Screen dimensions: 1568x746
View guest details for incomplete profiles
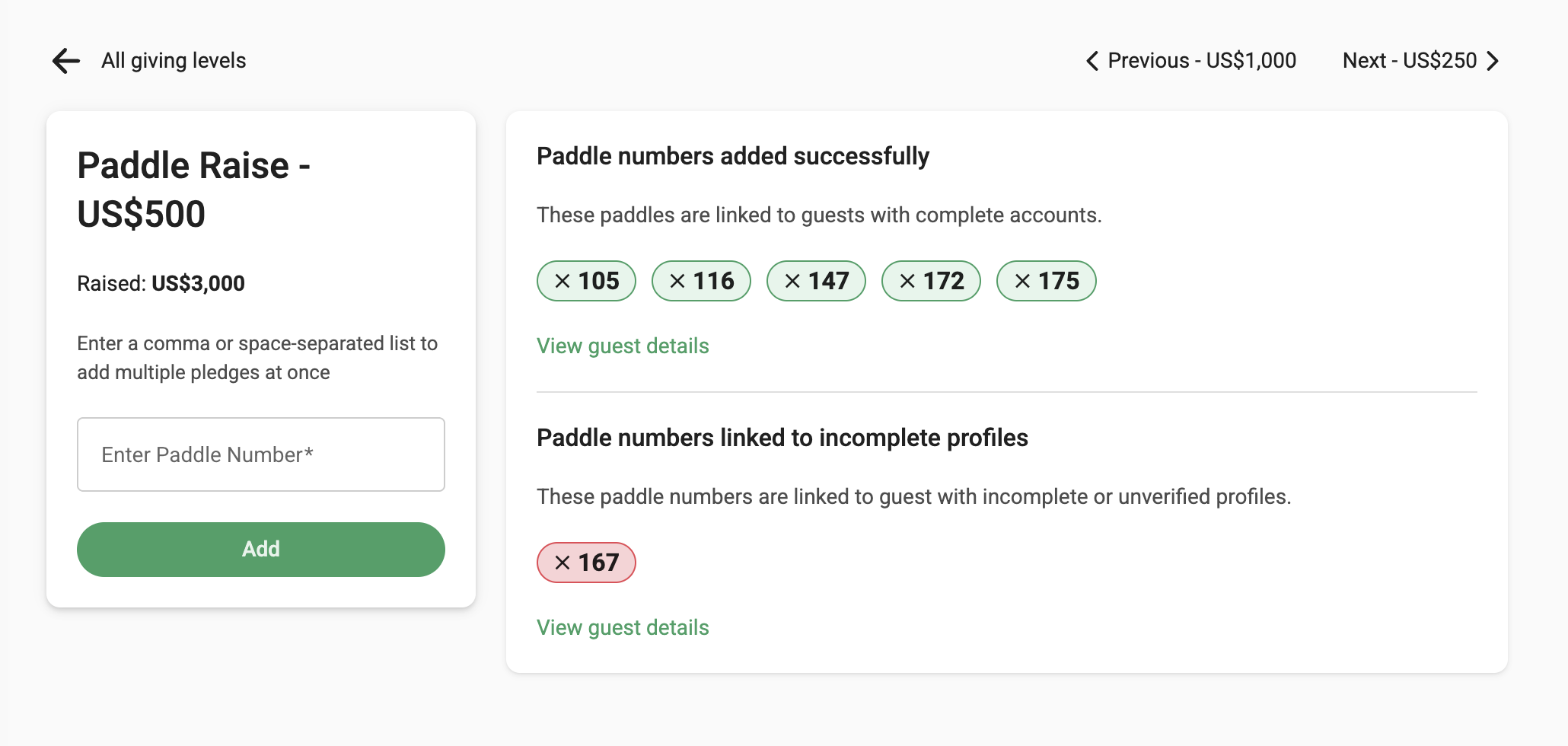tap(623, 628)
